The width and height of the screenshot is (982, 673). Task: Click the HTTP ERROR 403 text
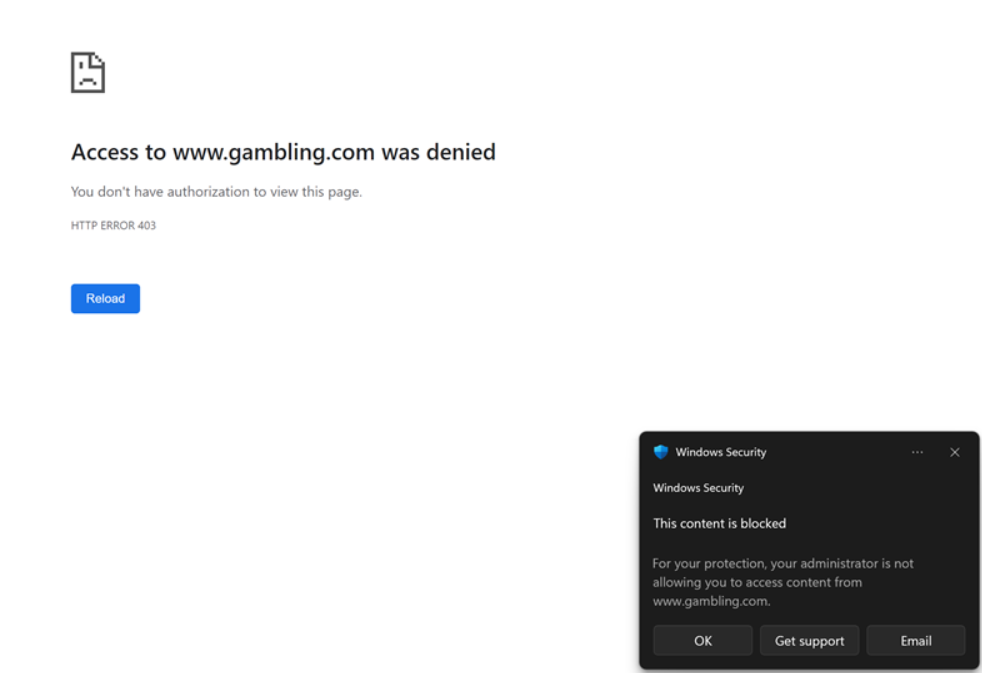coord(113,226)
